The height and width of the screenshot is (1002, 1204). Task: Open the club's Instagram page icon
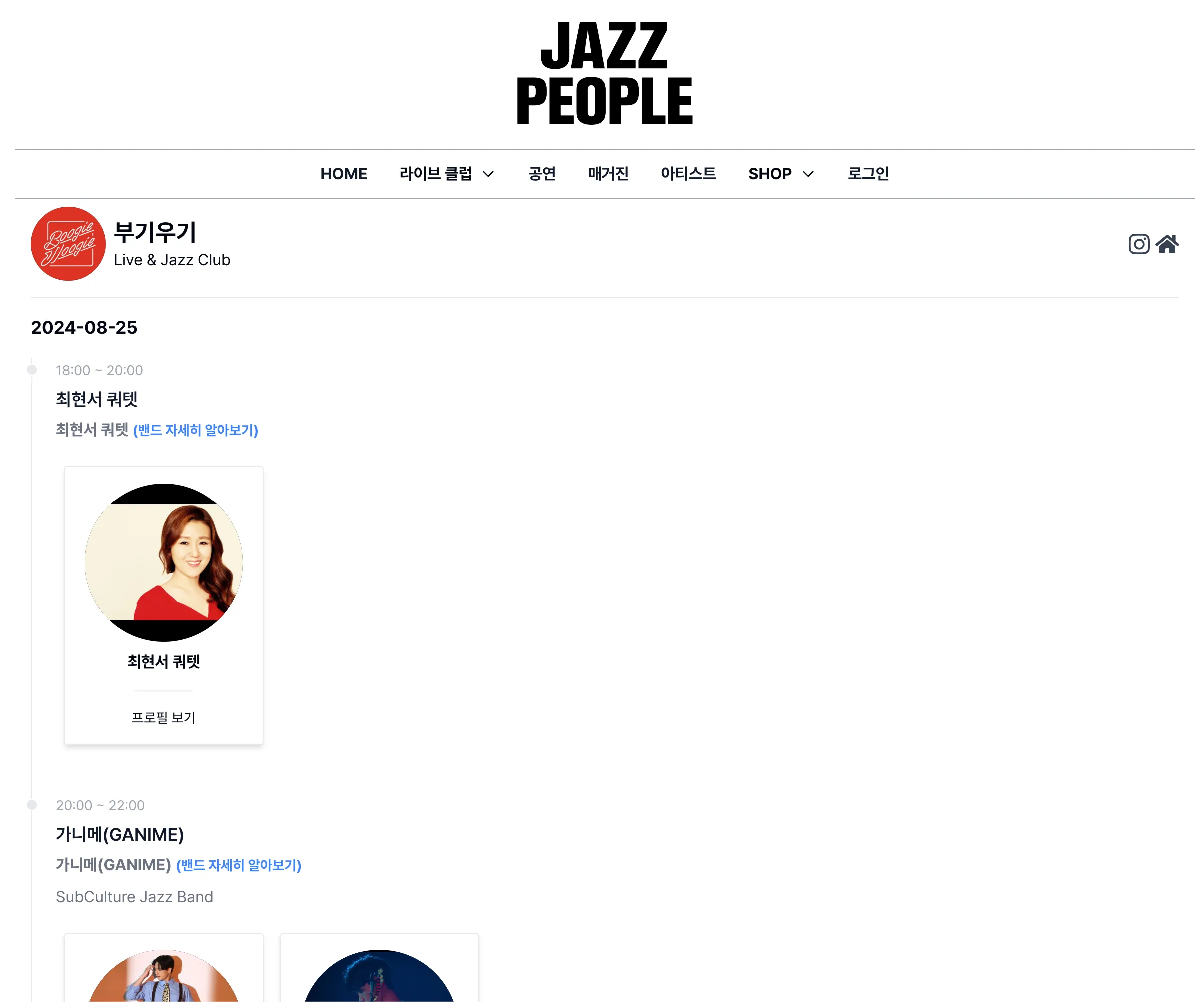point(1138,244)
